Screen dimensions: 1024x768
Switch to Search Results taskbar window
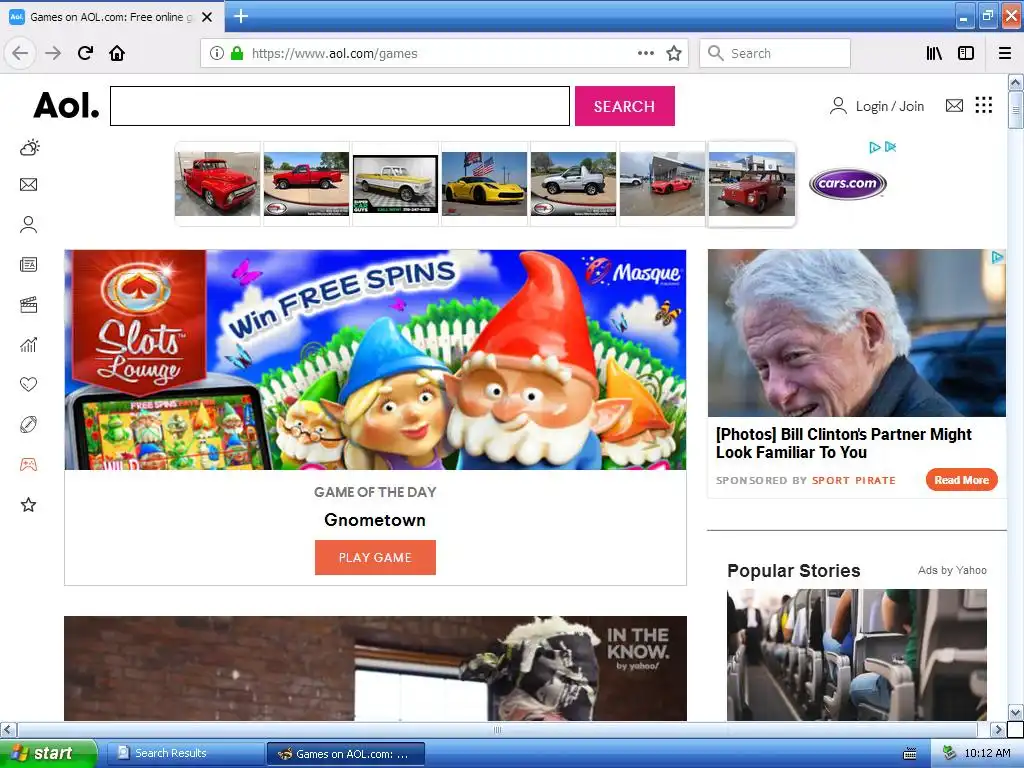coord(185,753)
